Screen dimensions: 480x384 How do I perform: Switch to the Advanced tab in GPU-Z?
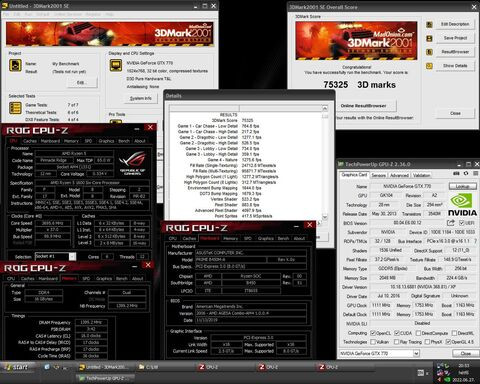click(x=399, y=175)
